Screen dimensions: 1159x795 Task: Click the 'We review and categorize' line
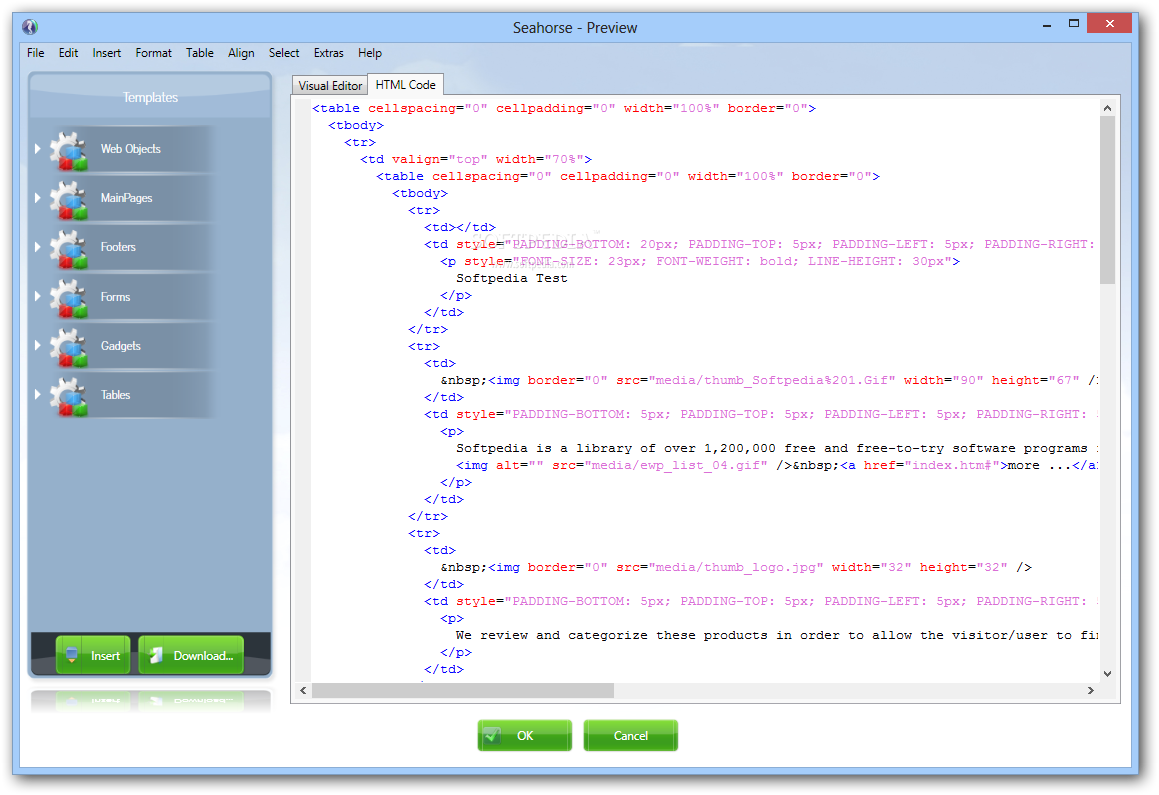tap(777, 635)
